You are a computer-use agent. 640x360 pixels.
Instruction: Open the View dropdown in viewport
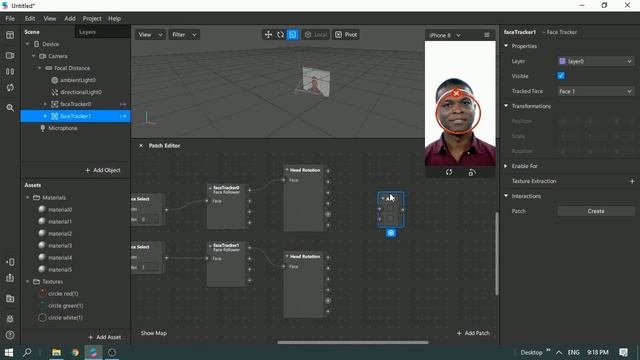(150, 35)
